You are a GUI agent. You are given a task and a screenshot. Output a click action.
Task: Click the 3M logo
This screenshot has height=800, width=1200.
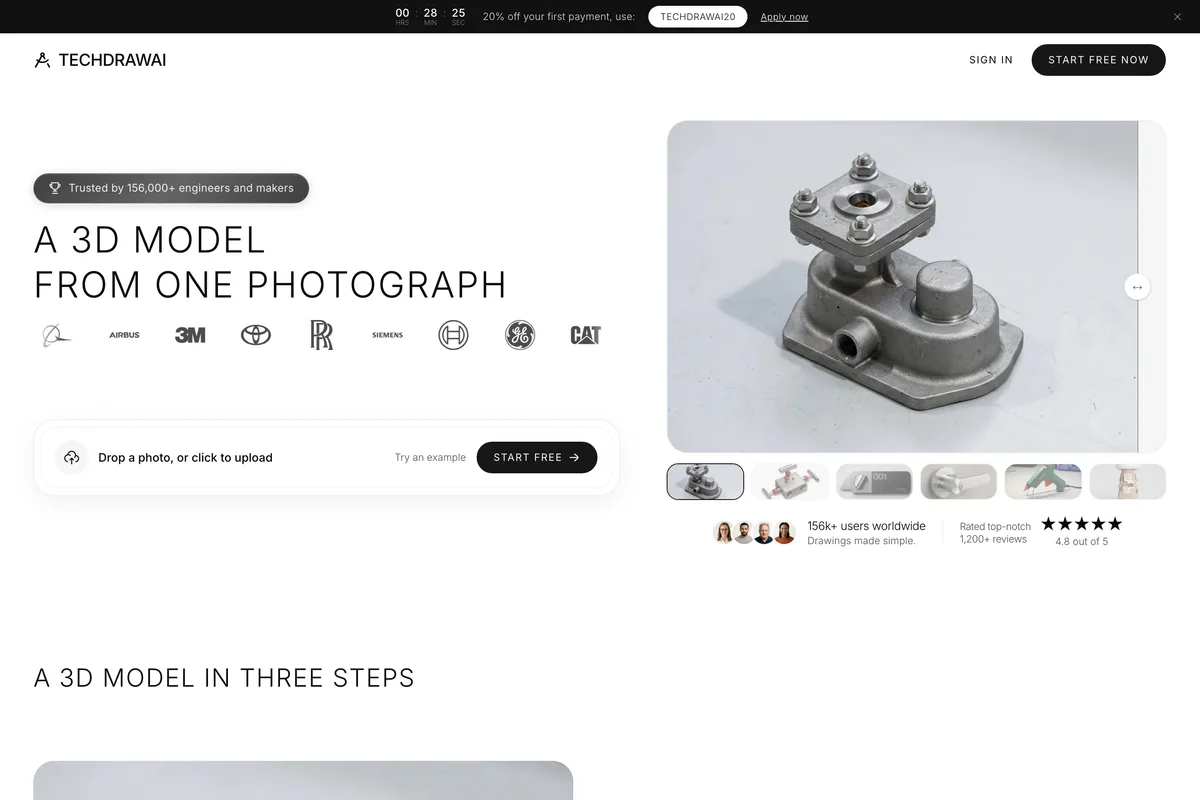coord(190,335)
